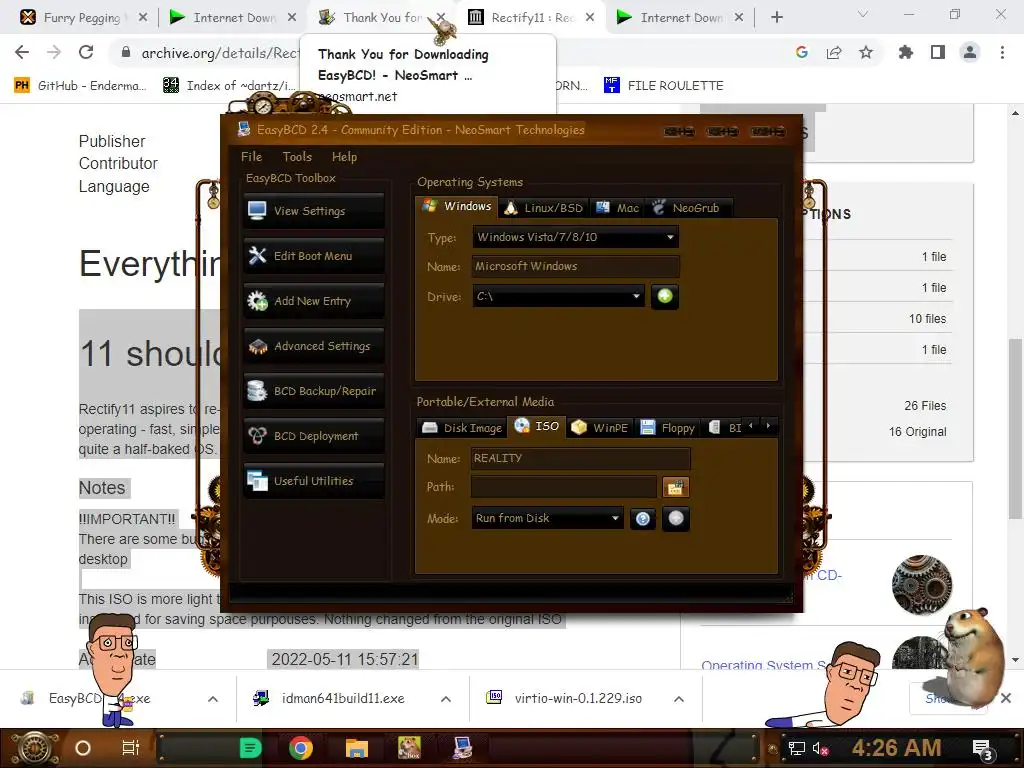Open Advanced Settings in EasyBCD
Viewport: 1024px width, 768px height.
[313, 346]
